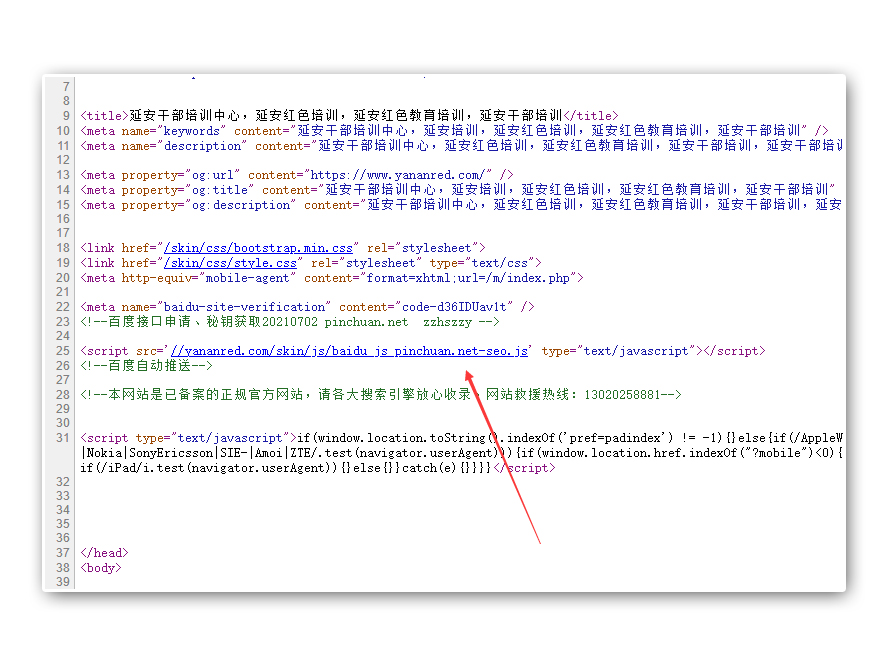
Task: Click the baidu-site-verification meta name
Action: pos(240,307)
